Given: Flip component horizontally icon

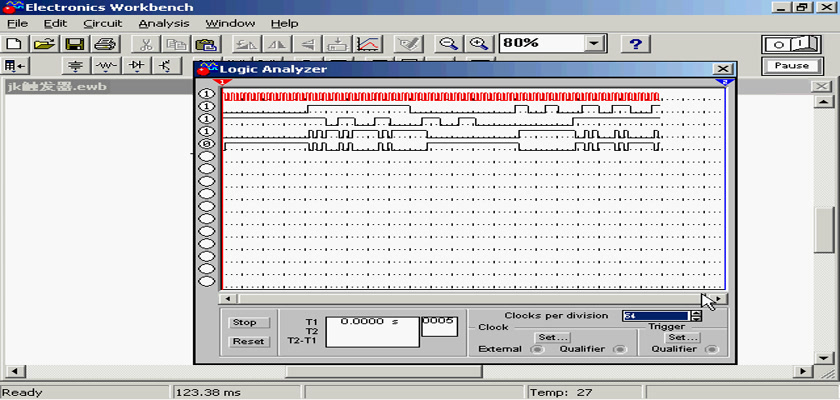Looking at the screenshot, I should pyautogui.click(x=276, y=44).
